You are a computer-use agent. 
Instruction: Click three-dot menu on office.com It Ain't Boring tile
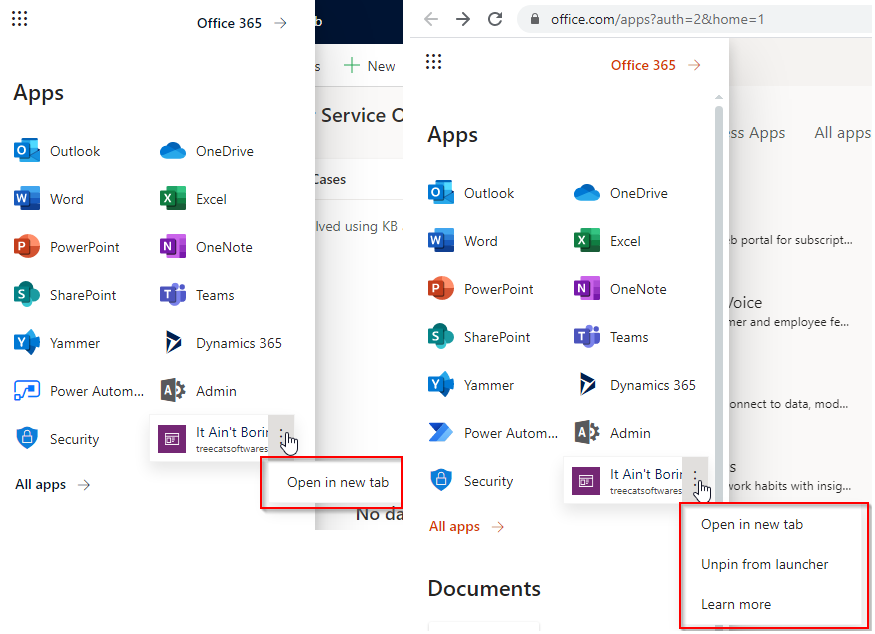tap(696, 479)
